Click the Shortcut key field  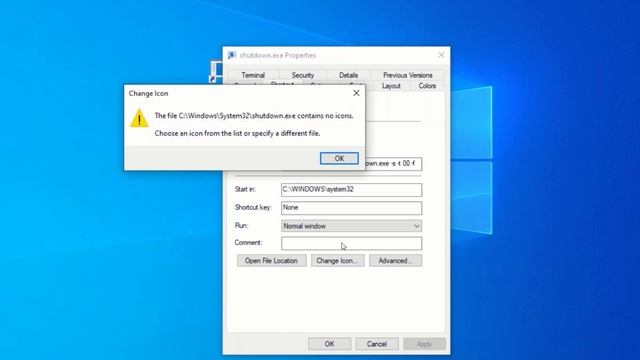351,208
